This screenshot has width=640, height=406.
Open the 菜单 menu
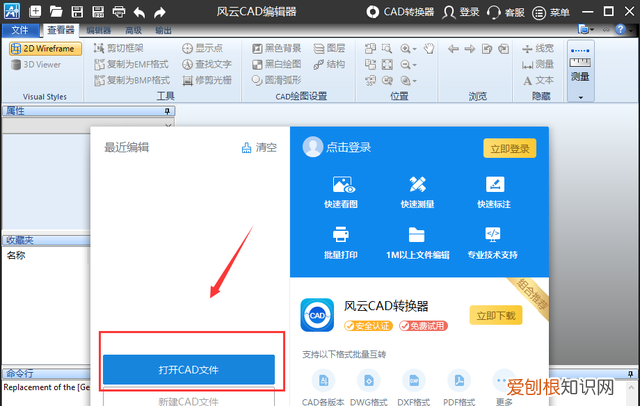tap(551, 12)
